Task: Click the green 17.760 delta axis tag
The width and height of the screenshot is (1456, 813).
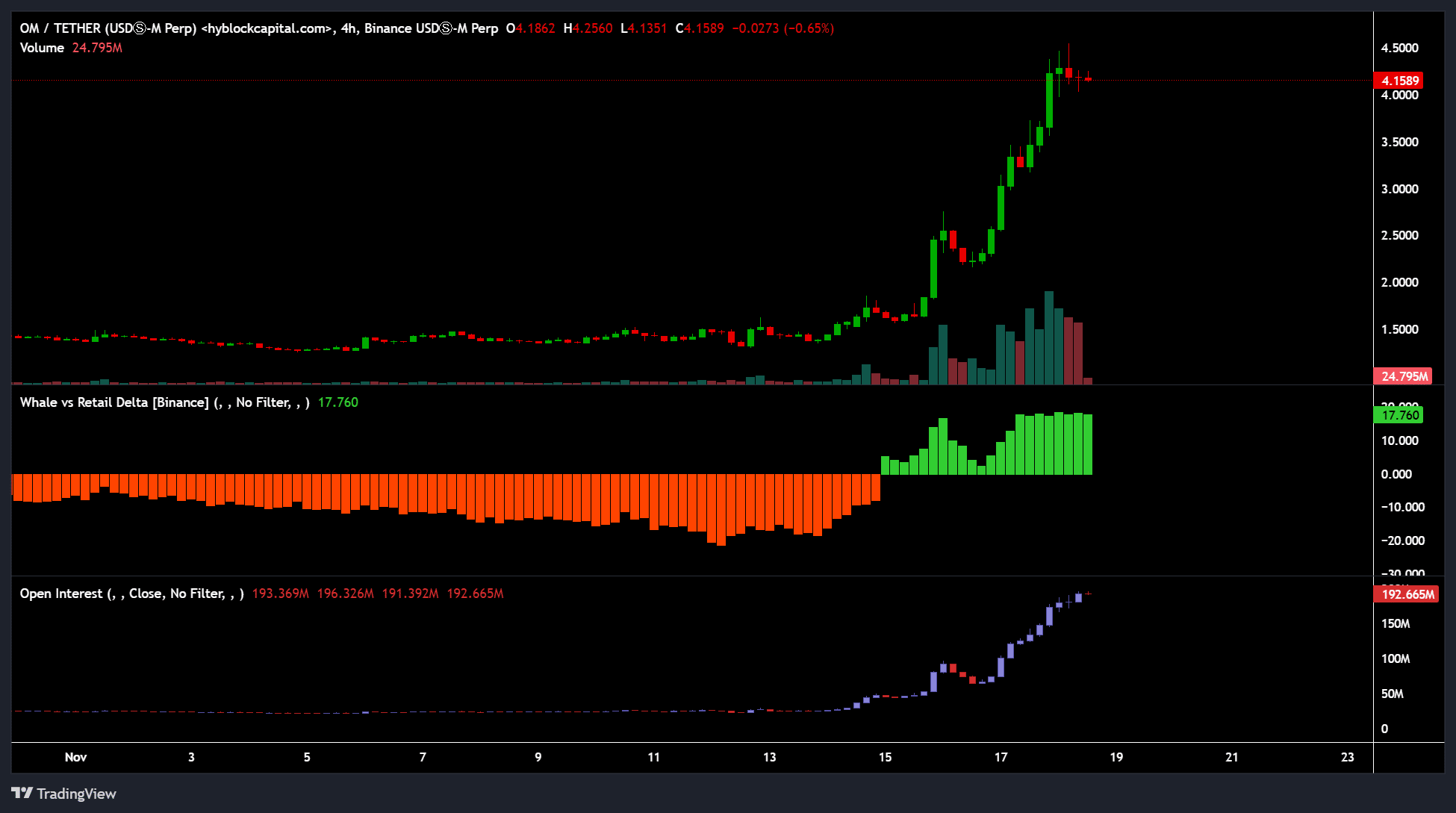Action: [x=1399, y=415]
